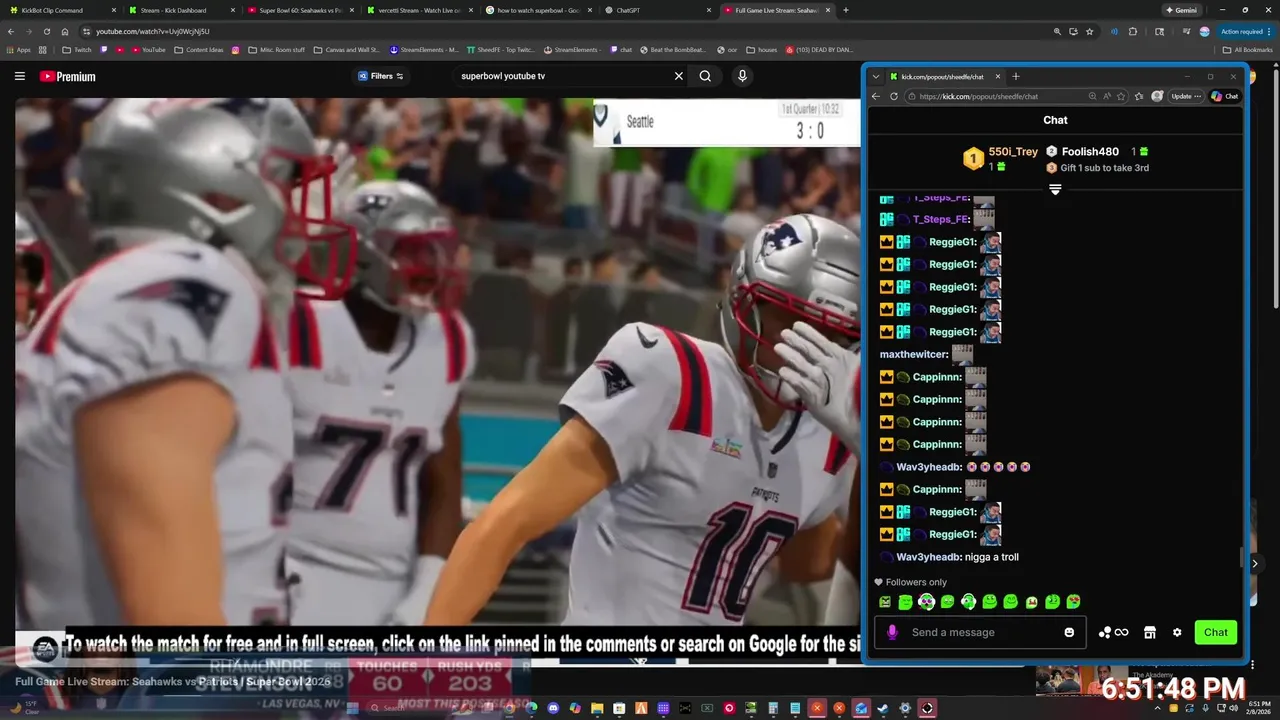
Task: Open the Canvas and Wall St... bookmark folder
Action: point(346,50)
